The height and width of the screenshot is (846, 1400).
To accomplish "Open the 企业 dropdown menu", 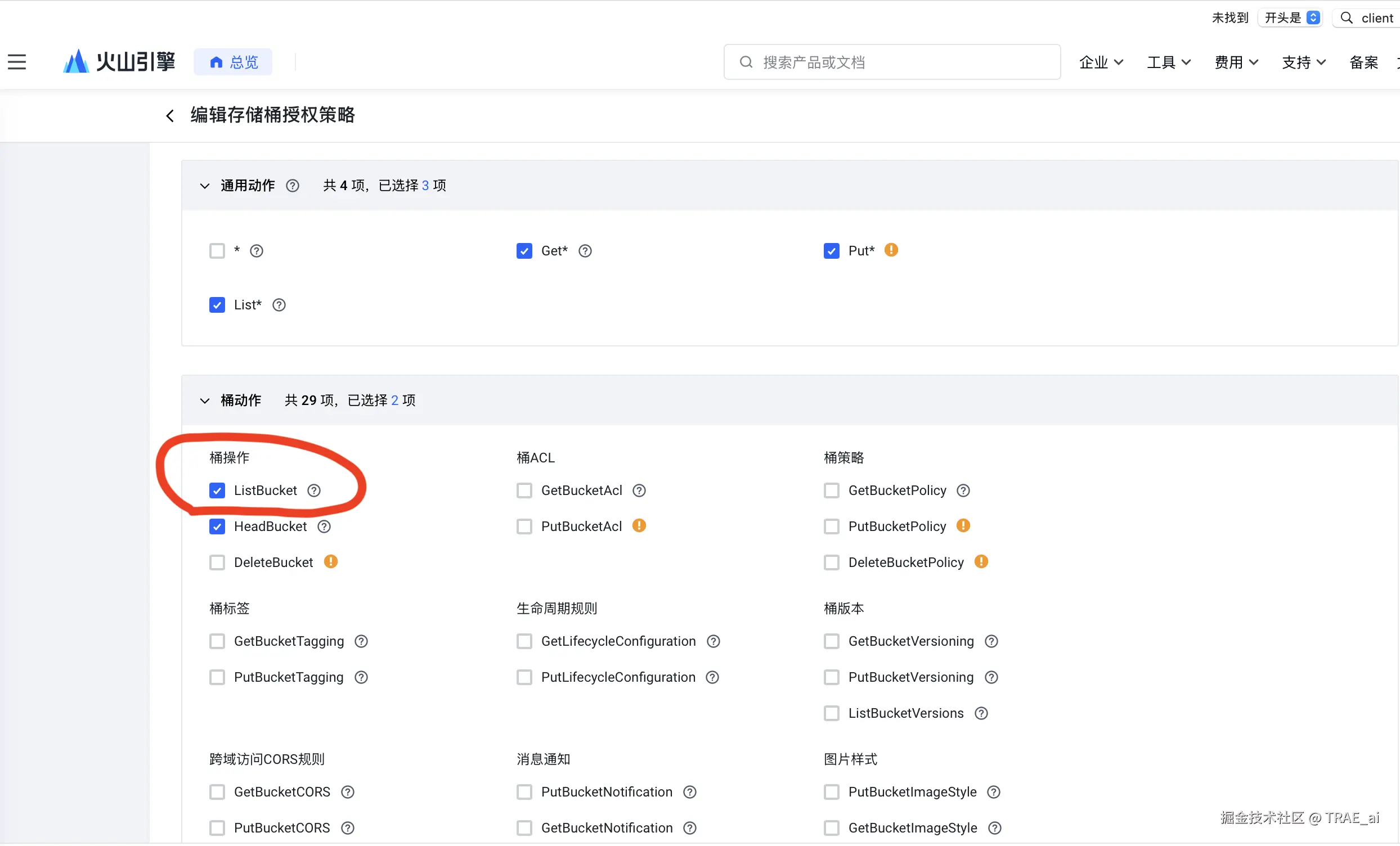I will point(1101,62).
